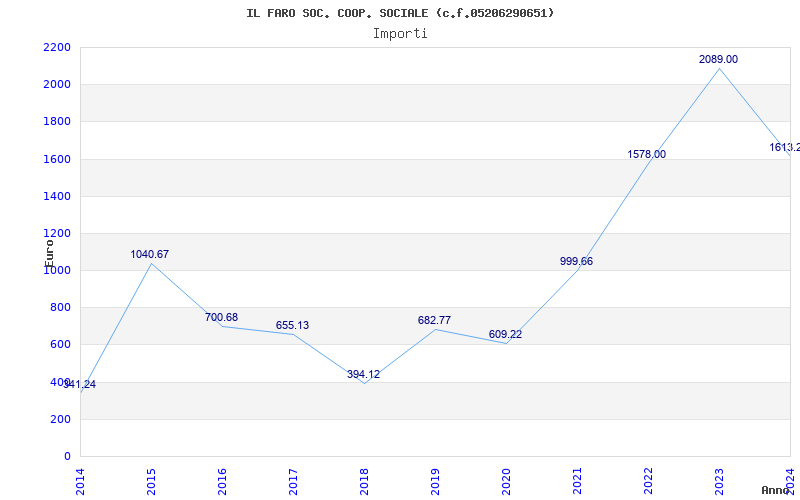The image size is (800, 500).
Task: Click year 2015 on the x-axis
Action: 151,481
